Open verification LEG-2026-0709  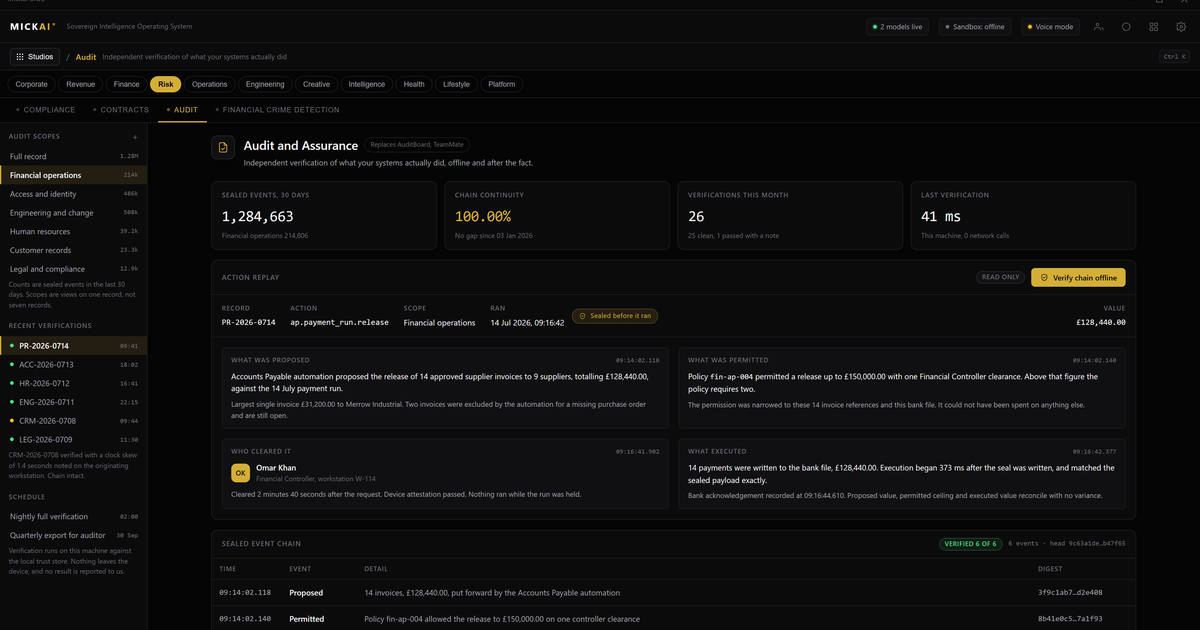click(73, 439)
